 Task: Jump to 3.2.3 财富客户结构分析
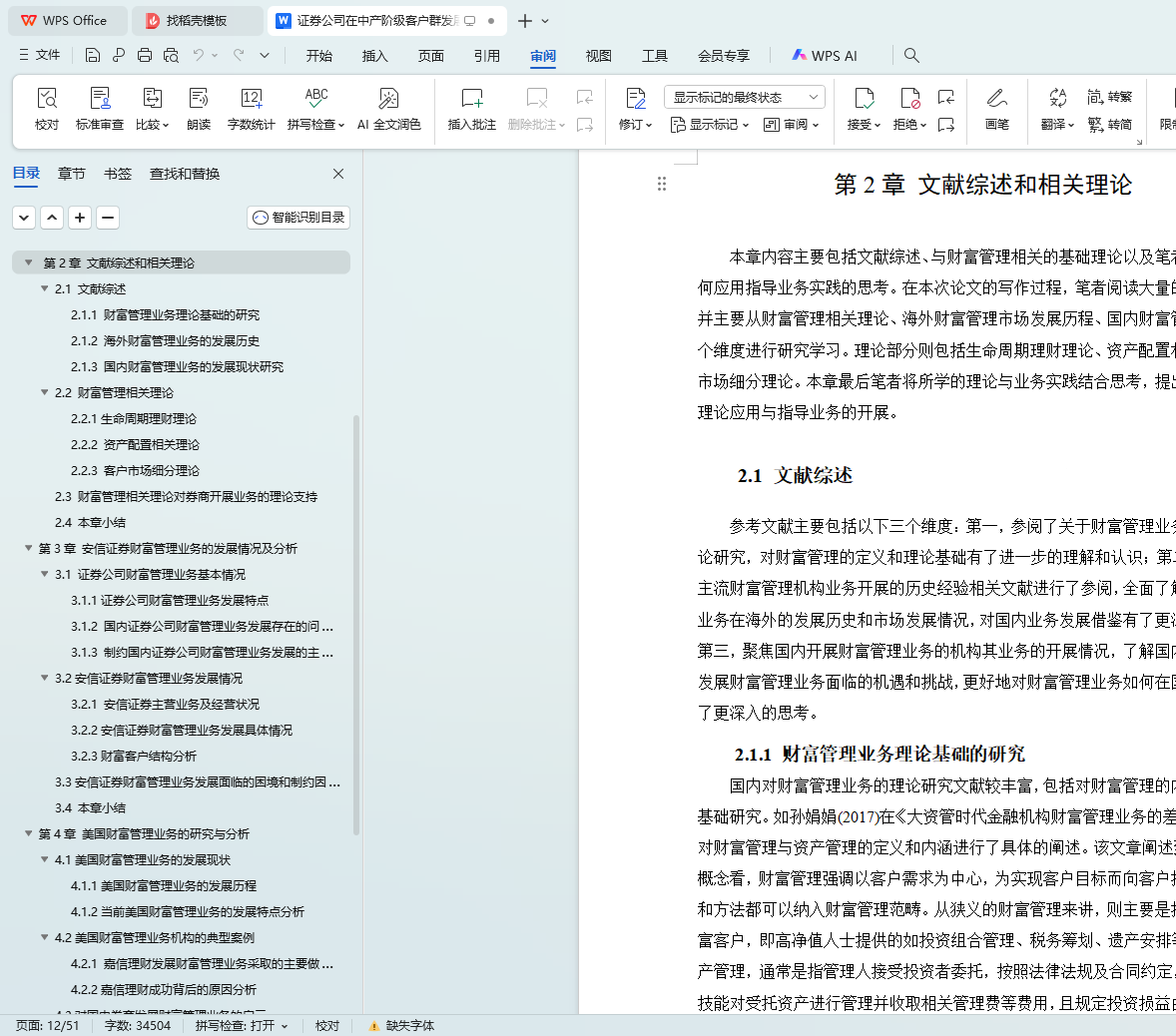coord(134,756)
